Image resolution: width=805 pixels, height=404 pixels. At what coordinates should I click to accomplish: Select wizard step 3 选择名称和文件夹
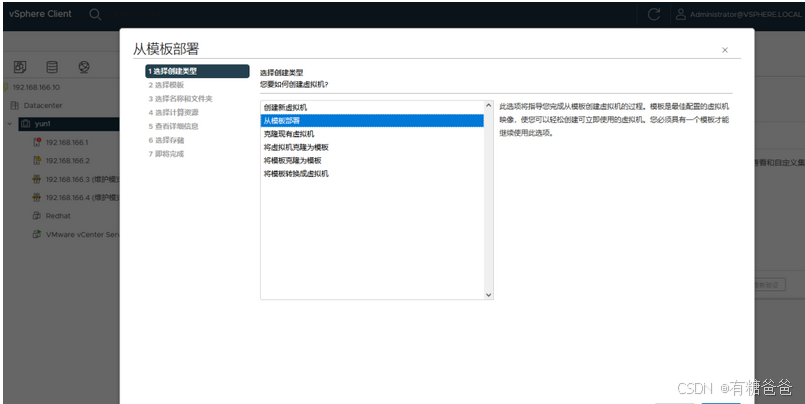point(181,99)
